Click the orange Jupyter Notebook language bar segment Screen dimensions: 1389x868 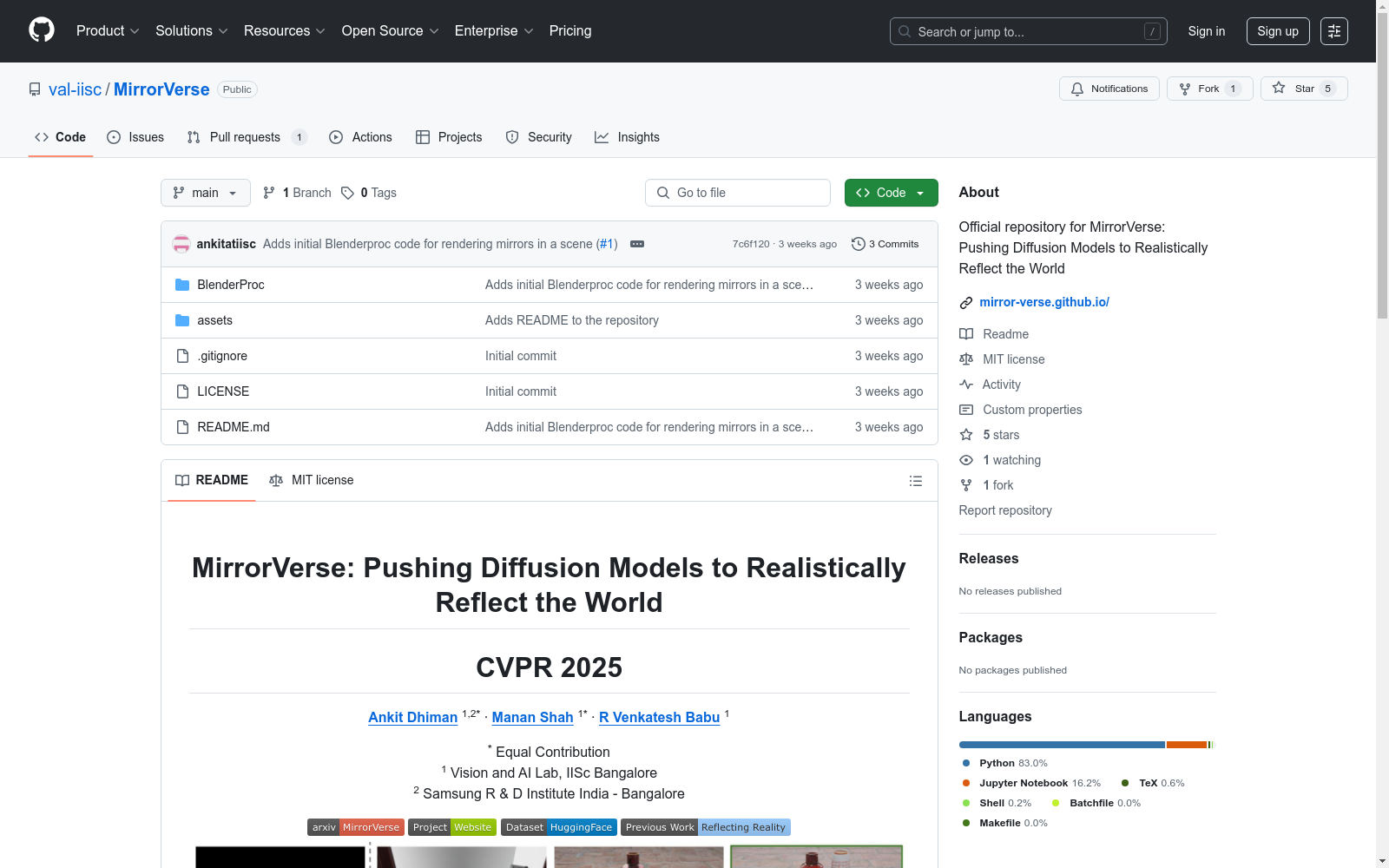(1187, 745)
